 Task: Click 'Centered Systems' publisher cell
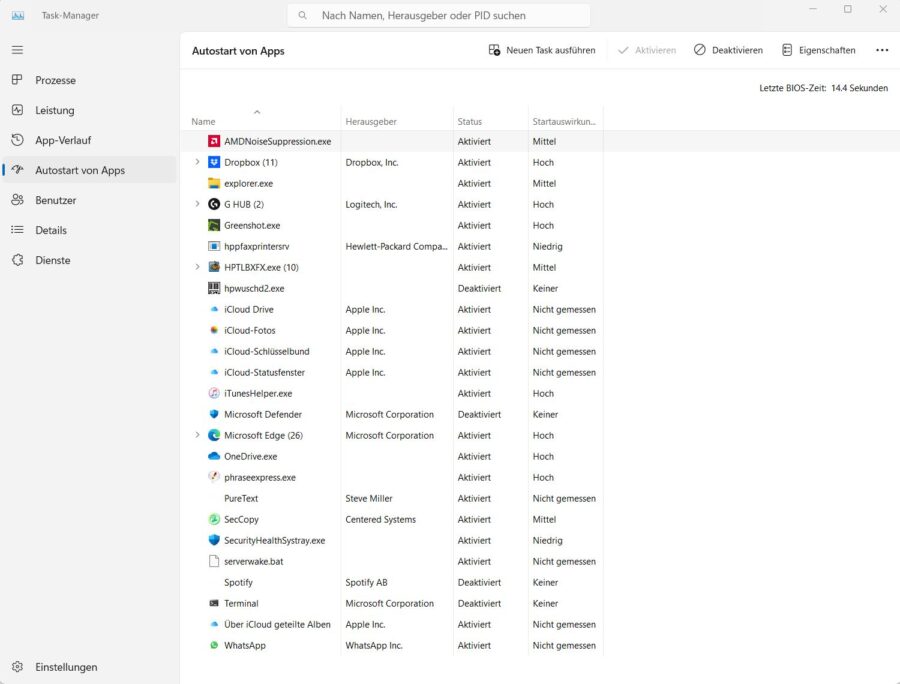tap(381, 519)
